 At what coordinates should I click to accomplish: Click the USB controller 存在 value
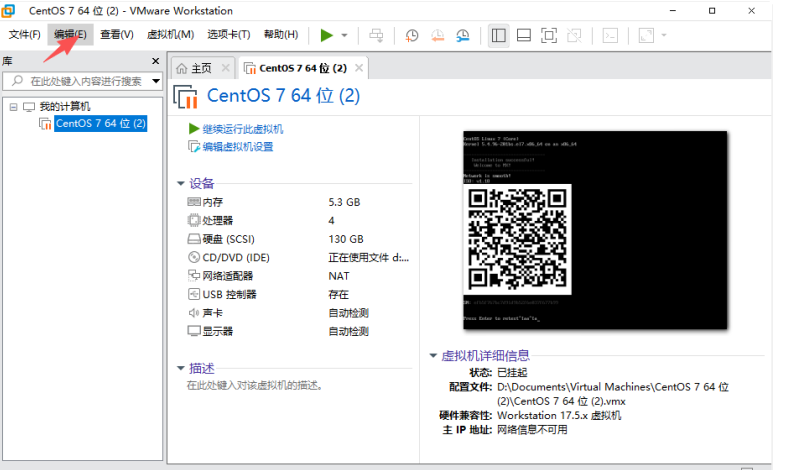pyautogui.click(x=338, y=295)
